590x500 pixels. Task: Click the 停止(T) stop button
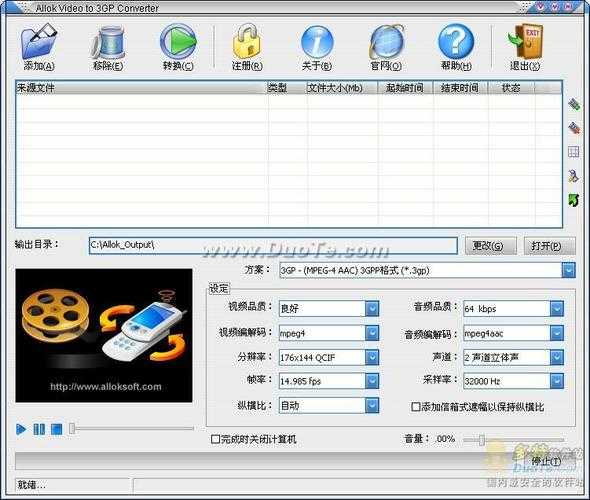pos(546,461)
